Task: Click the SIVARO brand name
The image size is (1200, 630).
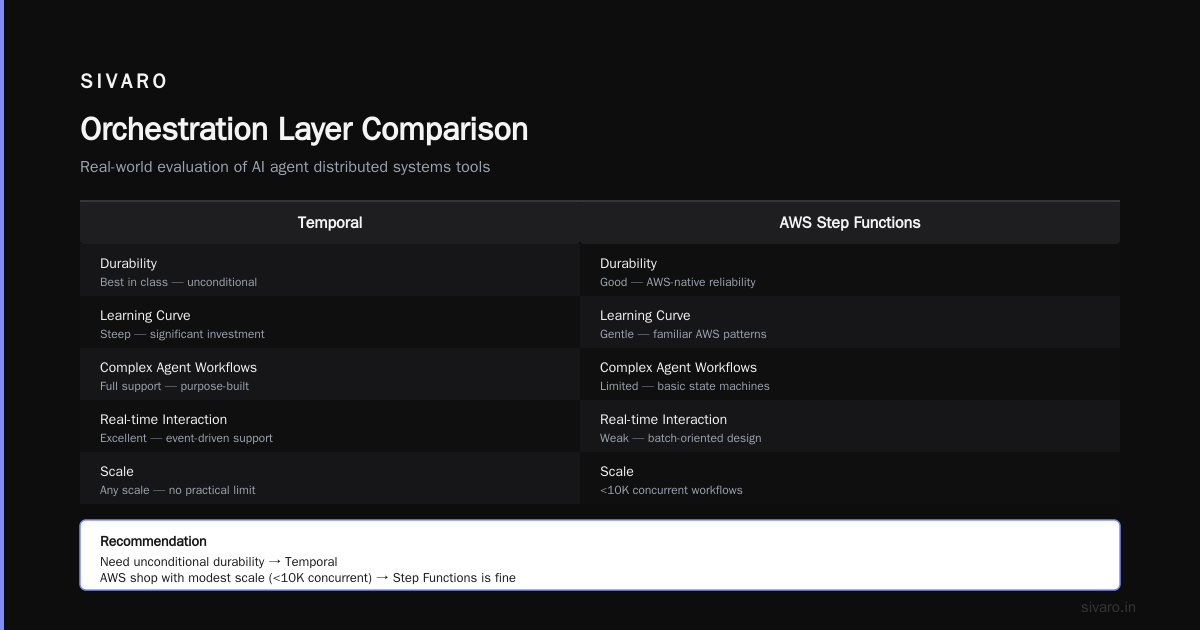Action: click(x=124, y=81)
